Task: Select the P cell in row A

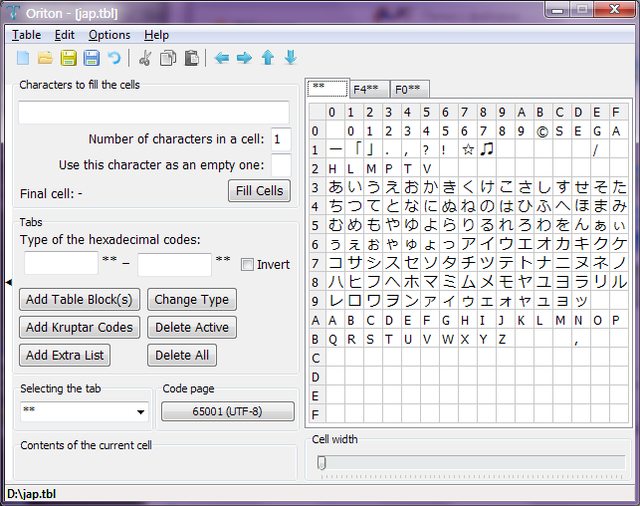Action: [x=618, y=320]
